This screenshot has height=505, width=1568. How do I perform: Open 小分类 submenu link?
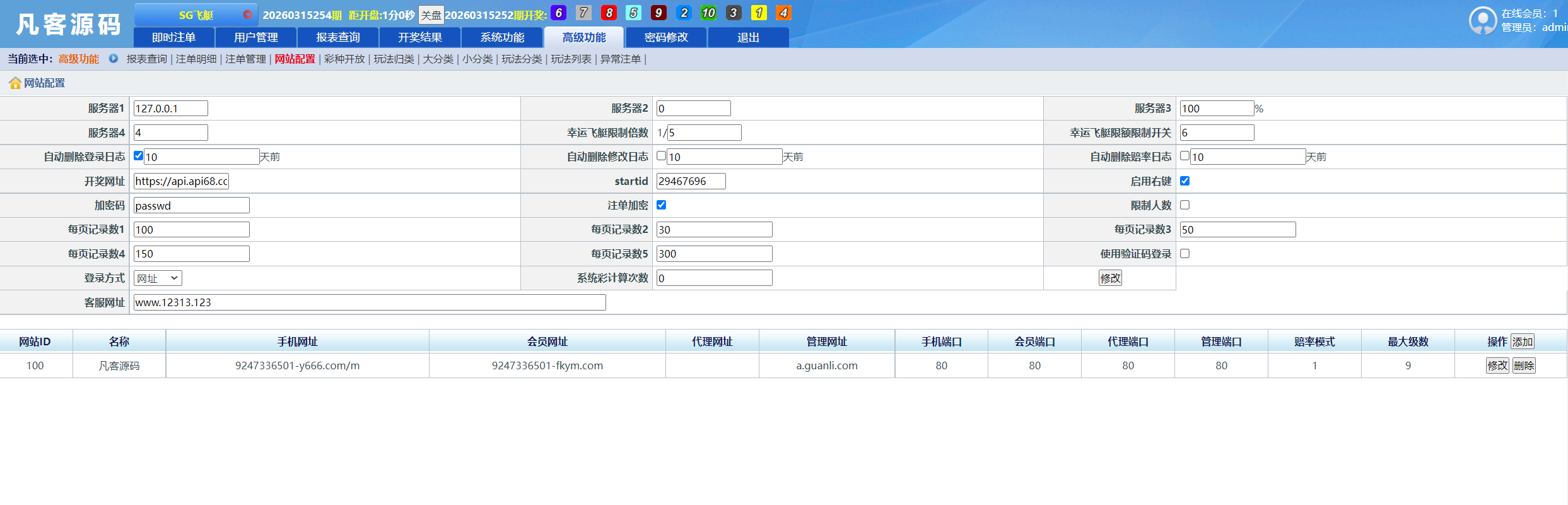point(477,59)
